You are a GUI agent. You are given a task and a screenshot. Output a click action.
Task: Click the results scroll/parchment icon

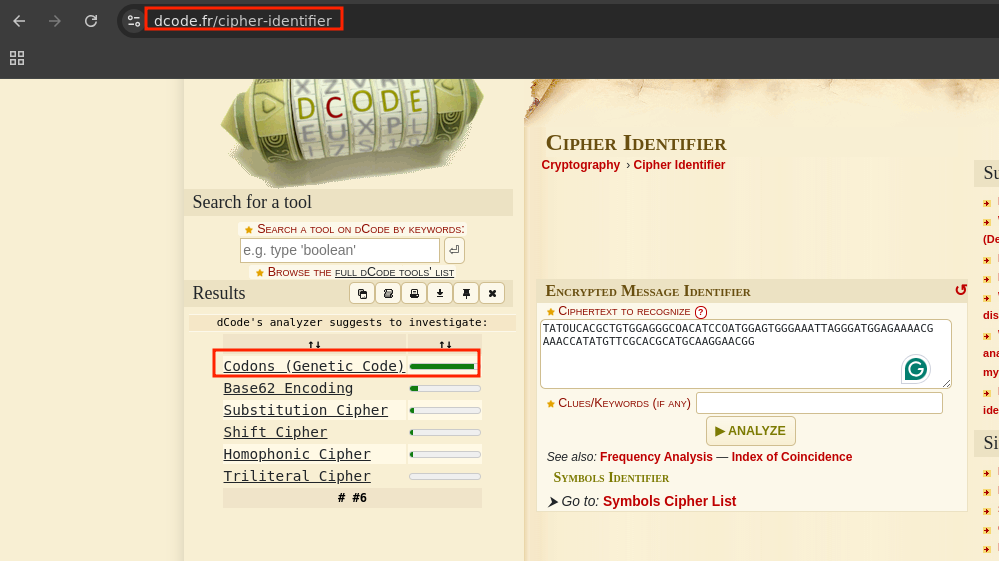tap(388, 294)
